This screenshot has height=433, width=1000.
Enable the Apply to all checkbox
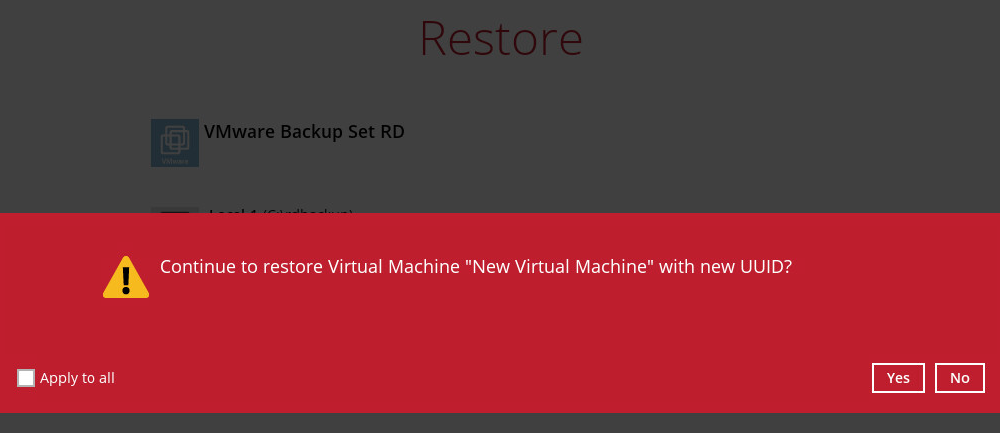pyautogui.click(x=26, y=378)
